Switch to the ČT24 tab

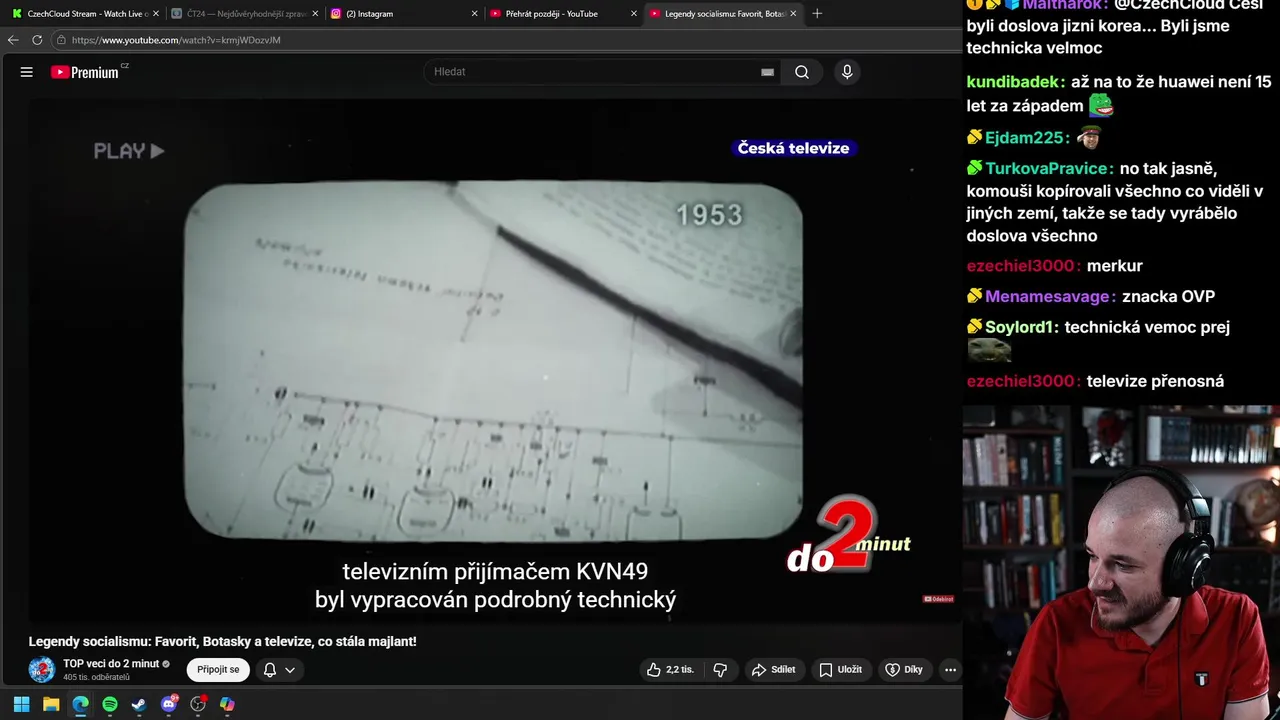245,14
